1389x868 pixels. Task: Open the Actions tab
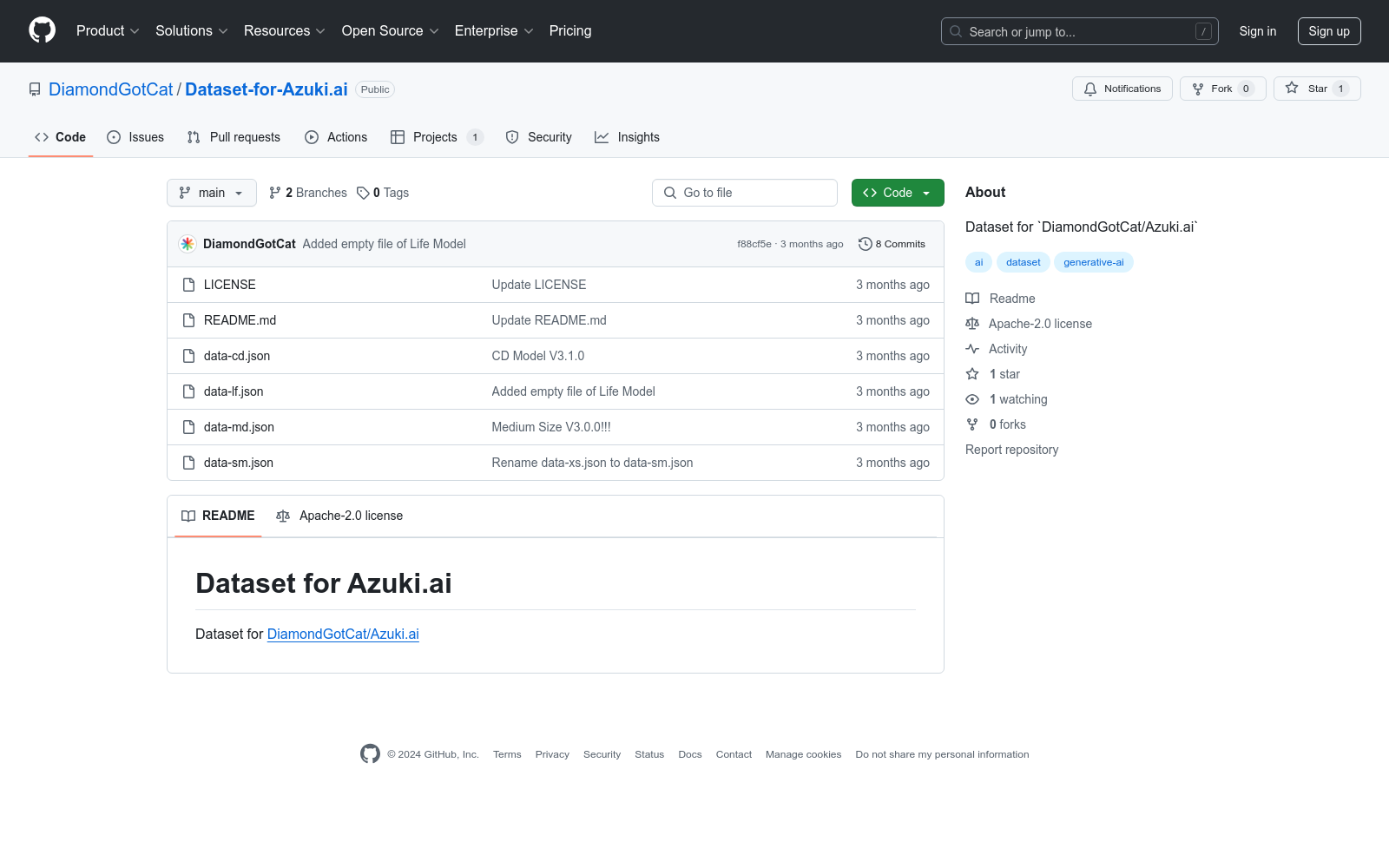(336, 137)
